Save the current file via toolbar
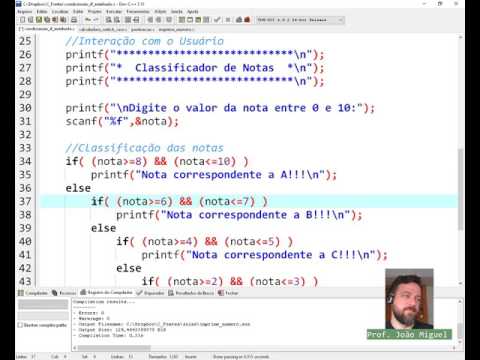Viewport: 480px width, 360px height. click(39, 20)
